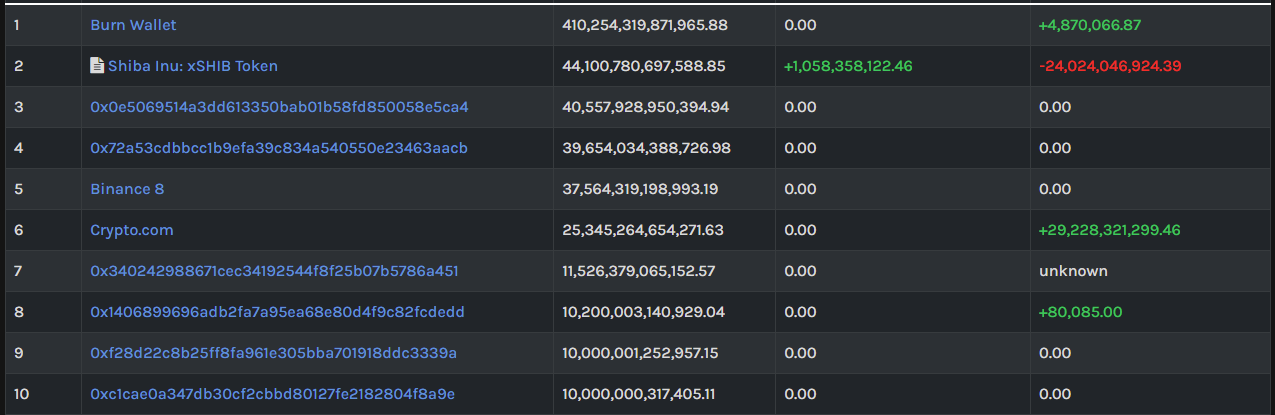Click the red -24,024,046,924.39 change value
Viewport: 1275px width, 415px height.
pyautogui.click(x=1111, y=66)
